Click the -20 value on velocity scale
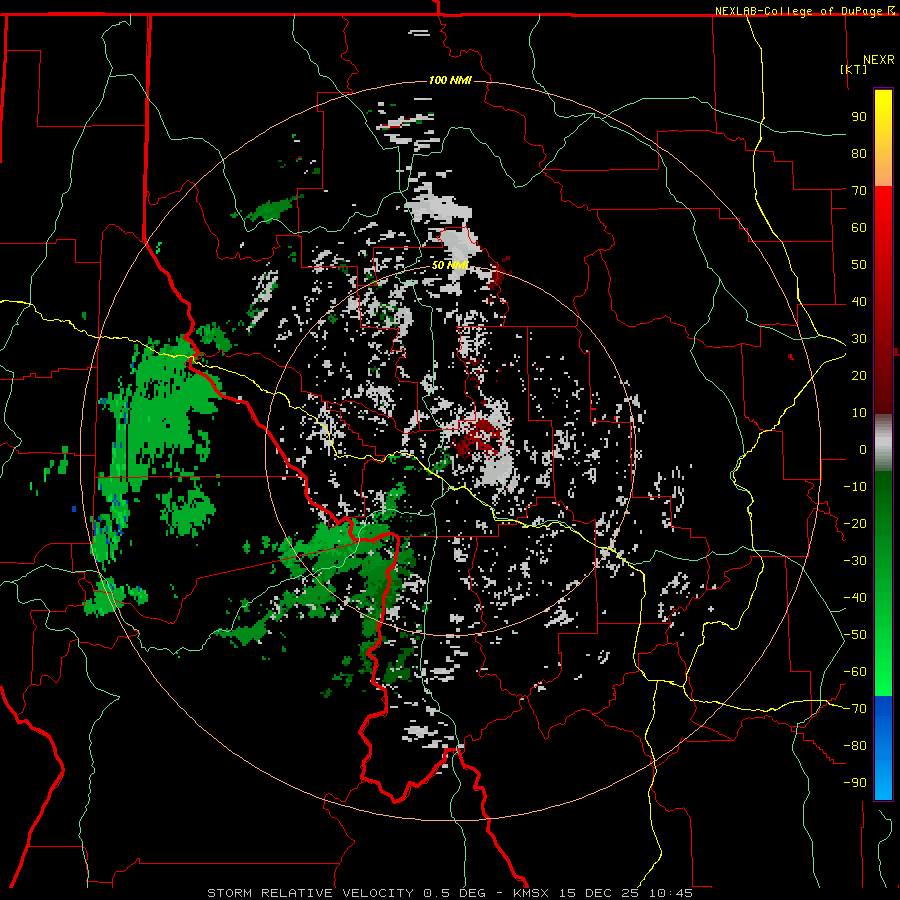This screenshot has height=900, width=900. pos(855,523)
